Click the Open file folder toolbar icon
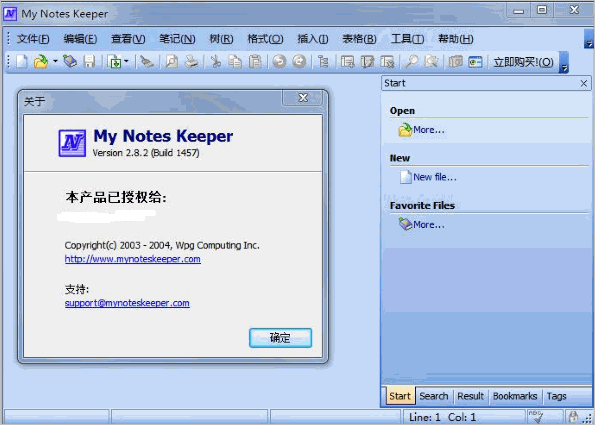Image resolution: width=595 pixels, height=425 pixels. (41, 61)
